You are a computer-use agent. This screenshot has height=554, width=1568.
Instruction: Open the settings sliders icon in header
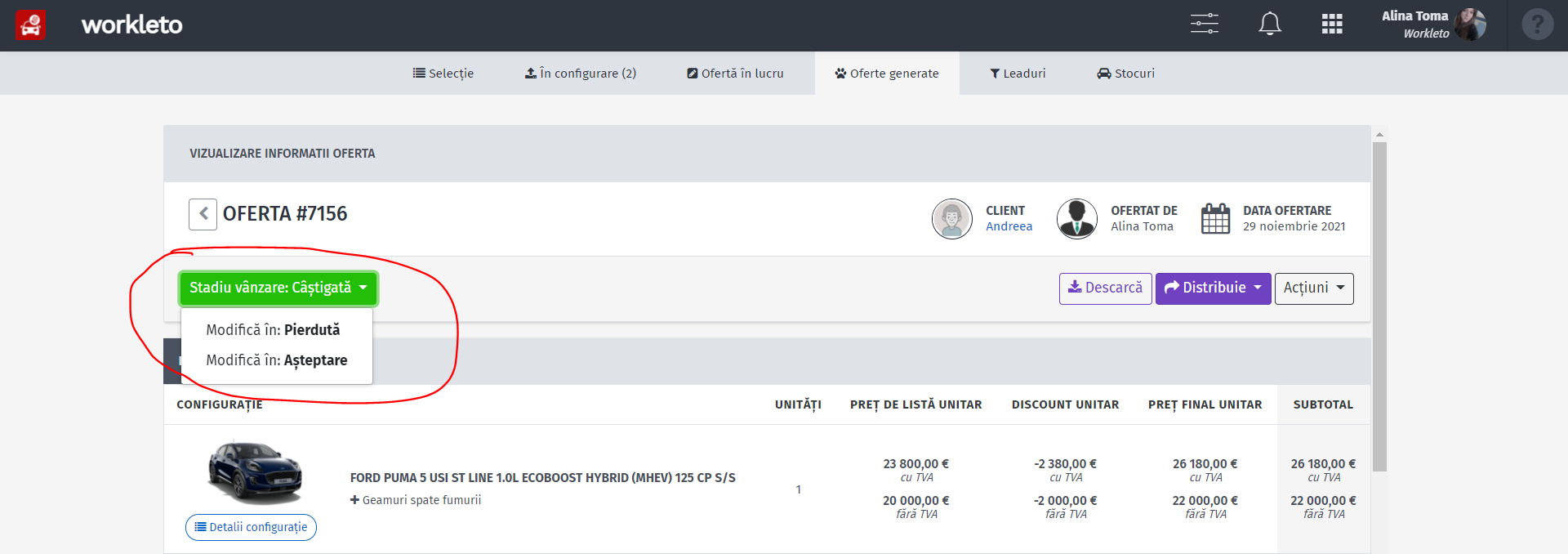pyautogui.click(x=1204, y=24)
